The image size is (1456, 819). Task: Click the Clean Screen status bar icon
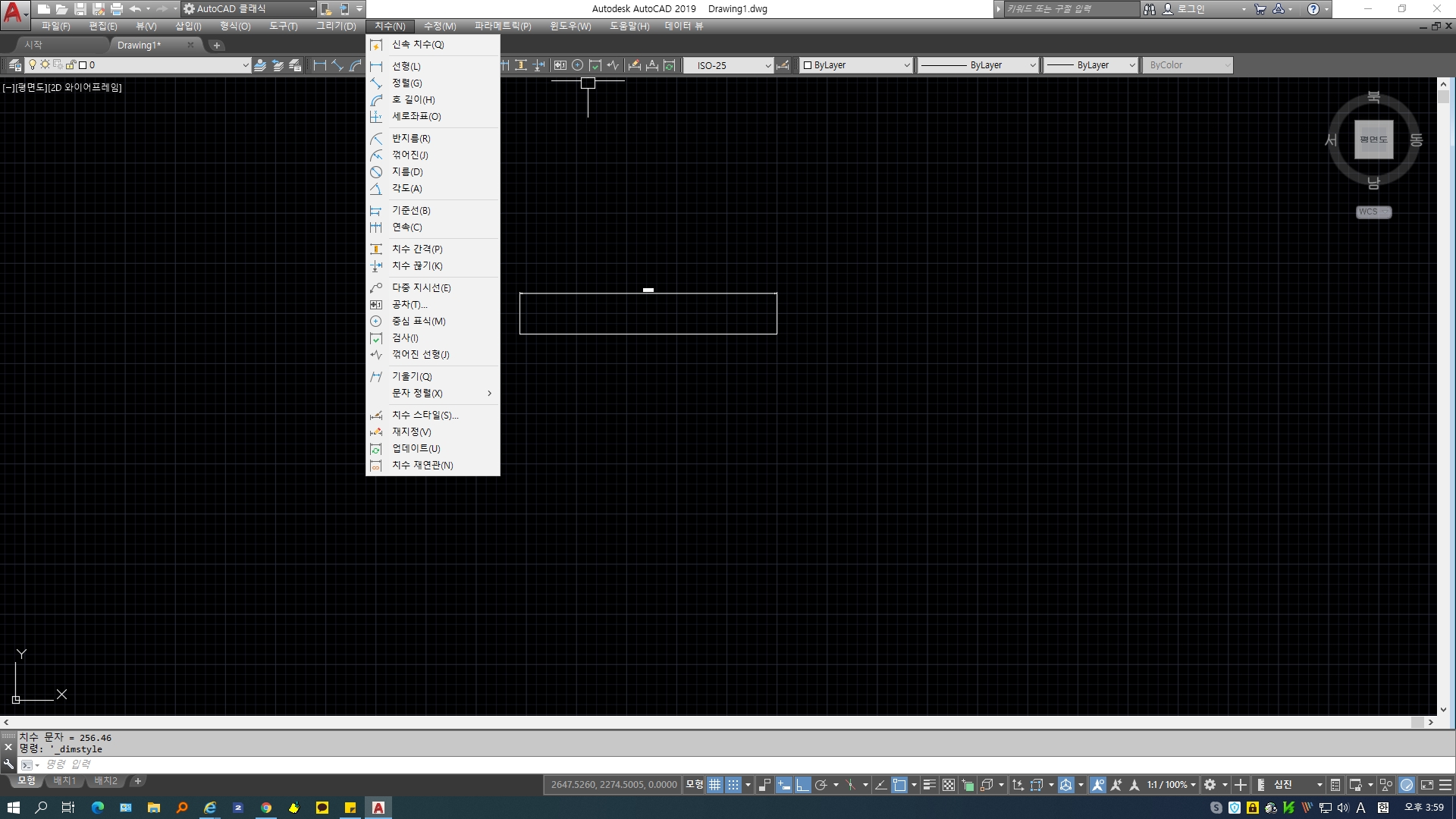pyautogui.click(x=1427, y=785)
